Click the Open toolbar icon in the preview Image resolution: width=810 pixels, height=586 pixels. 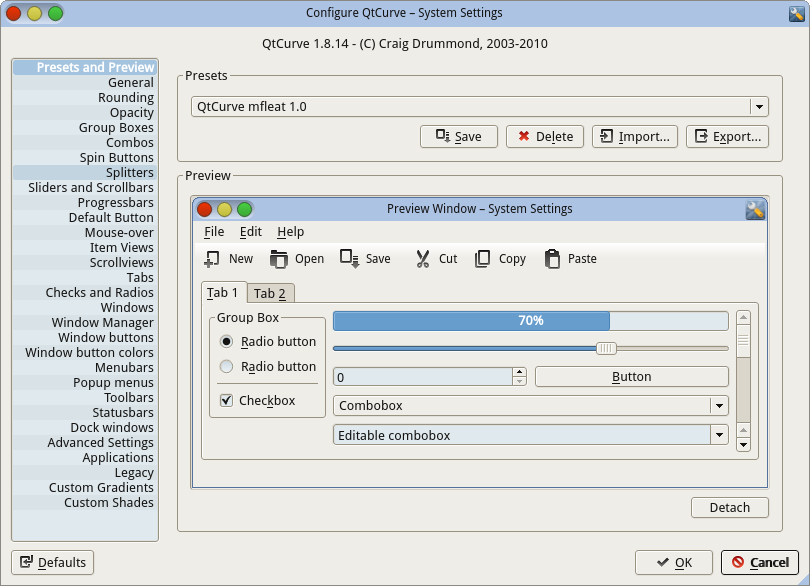pyautogui.click(x=279, y=259)
